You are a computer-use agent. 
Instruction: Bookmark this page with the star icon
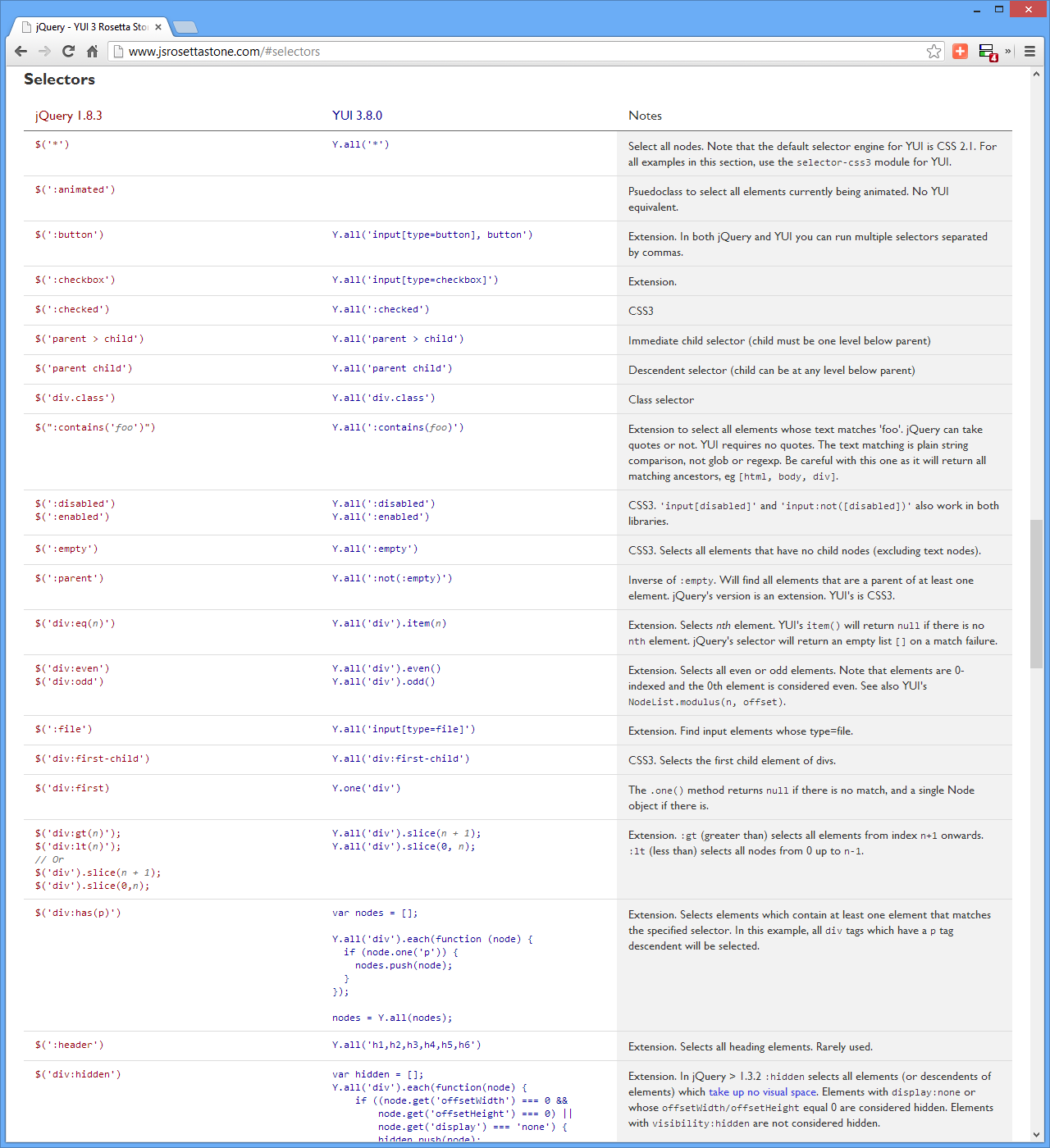[x=934, y=52]
